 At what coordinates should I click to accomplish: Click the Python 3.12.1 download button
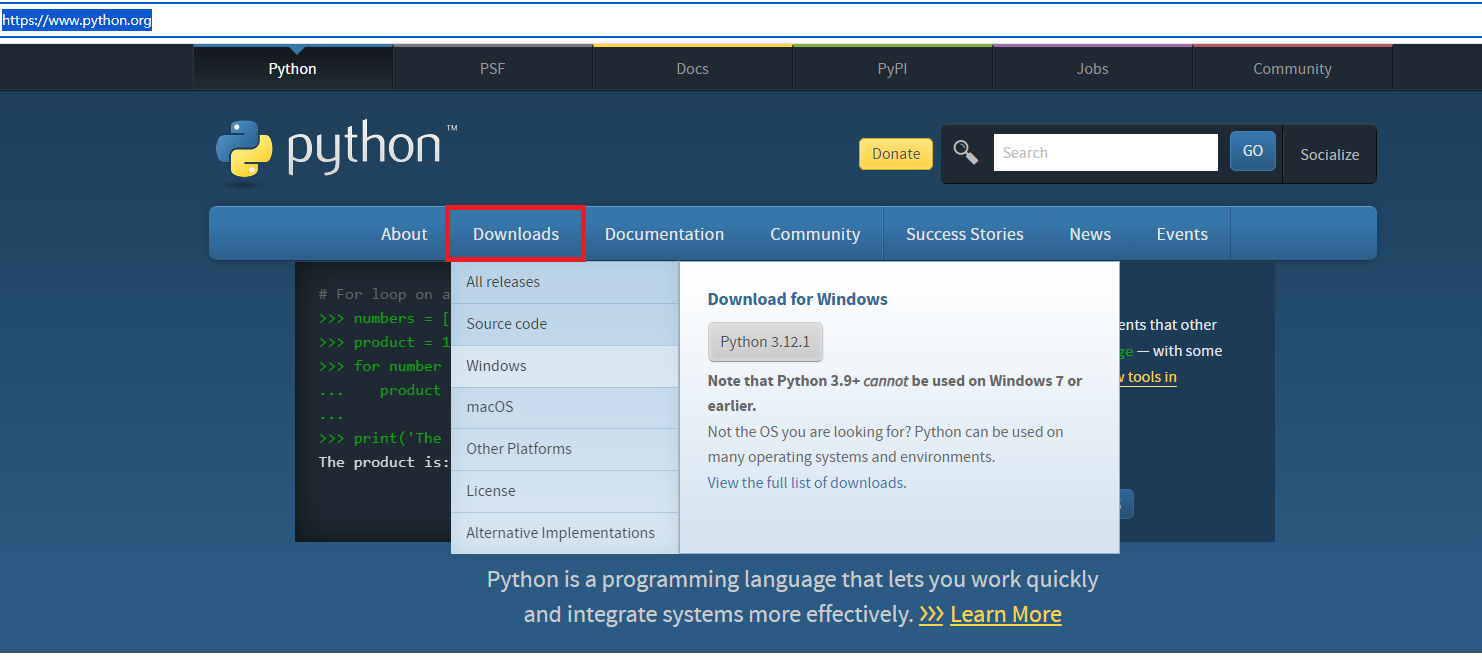tap(765, 342)
